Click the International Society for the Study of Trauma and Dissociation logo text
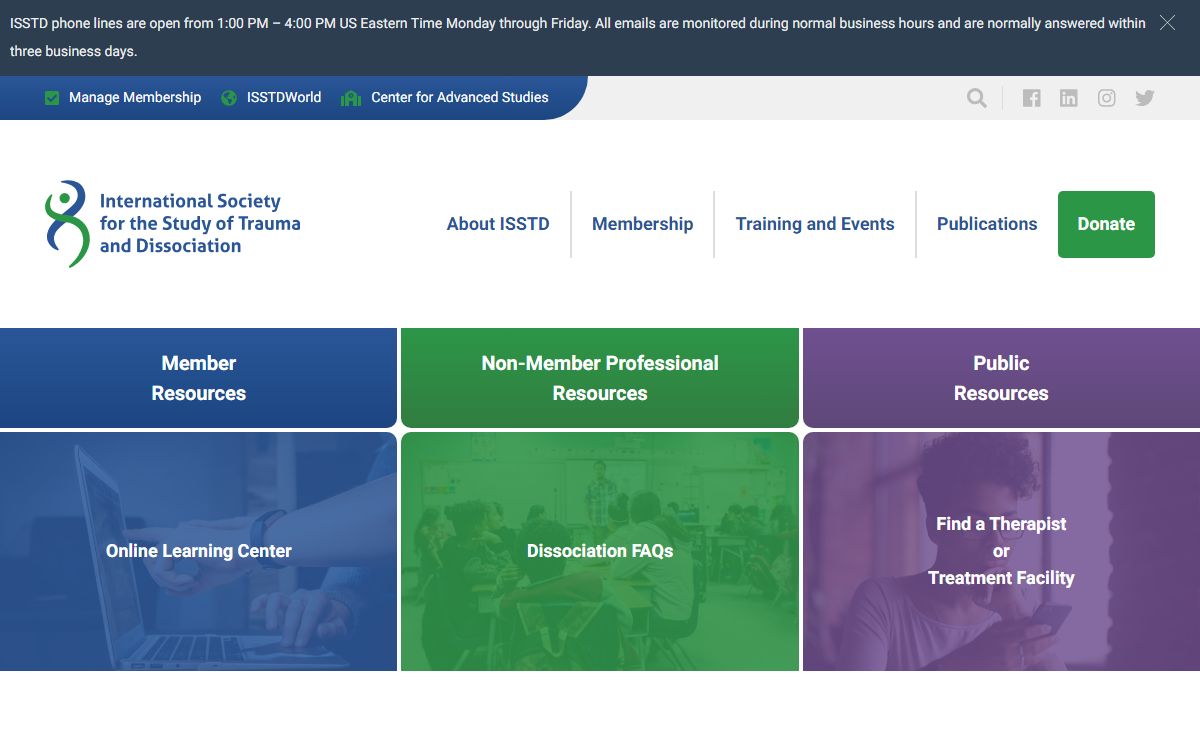 pos(200,224)
